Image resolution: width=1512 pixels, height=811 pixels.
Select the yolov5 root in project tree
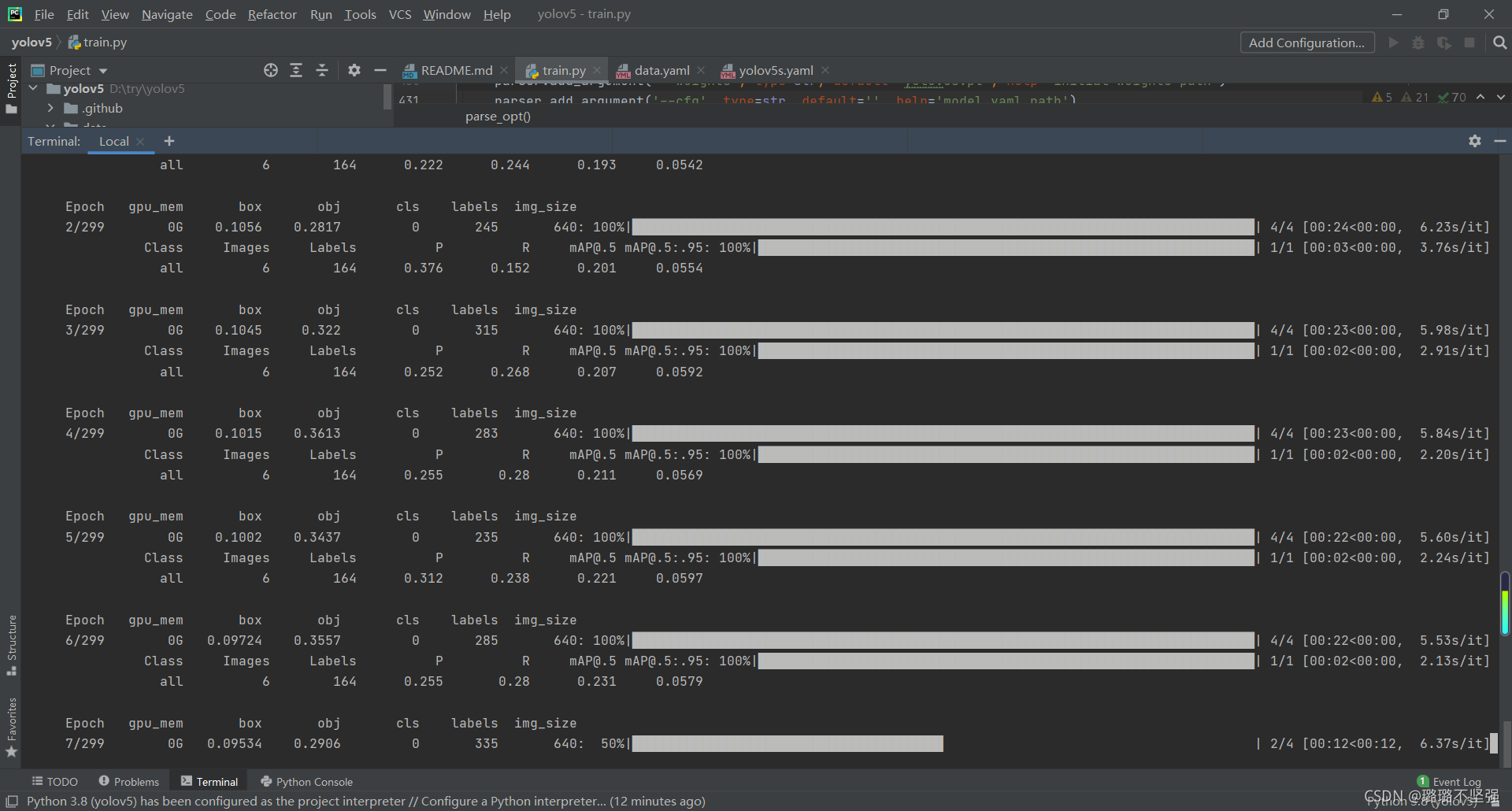83,88
